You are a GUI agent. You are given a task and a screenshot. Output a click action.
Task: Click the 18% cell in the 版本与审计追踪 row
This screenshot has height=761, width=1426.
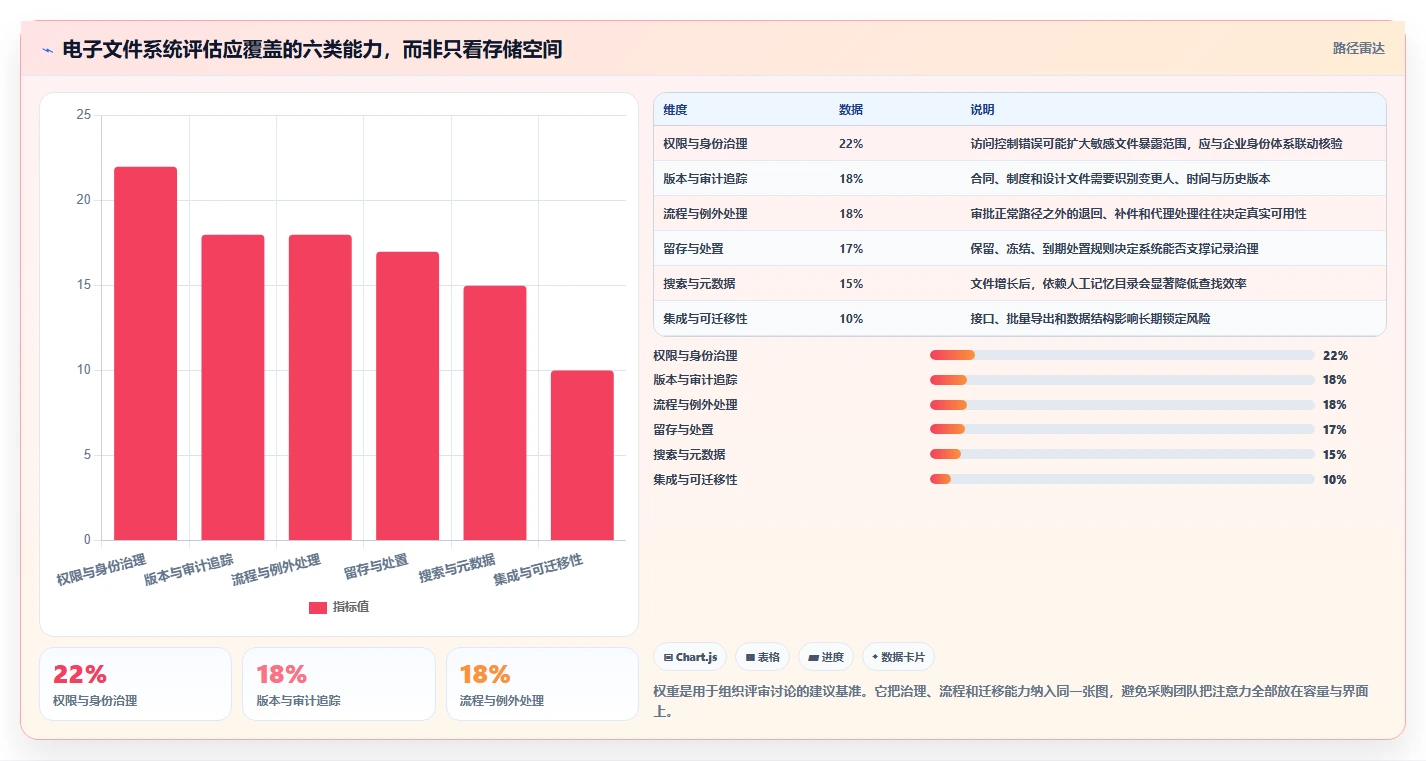[x=851, y=179]
